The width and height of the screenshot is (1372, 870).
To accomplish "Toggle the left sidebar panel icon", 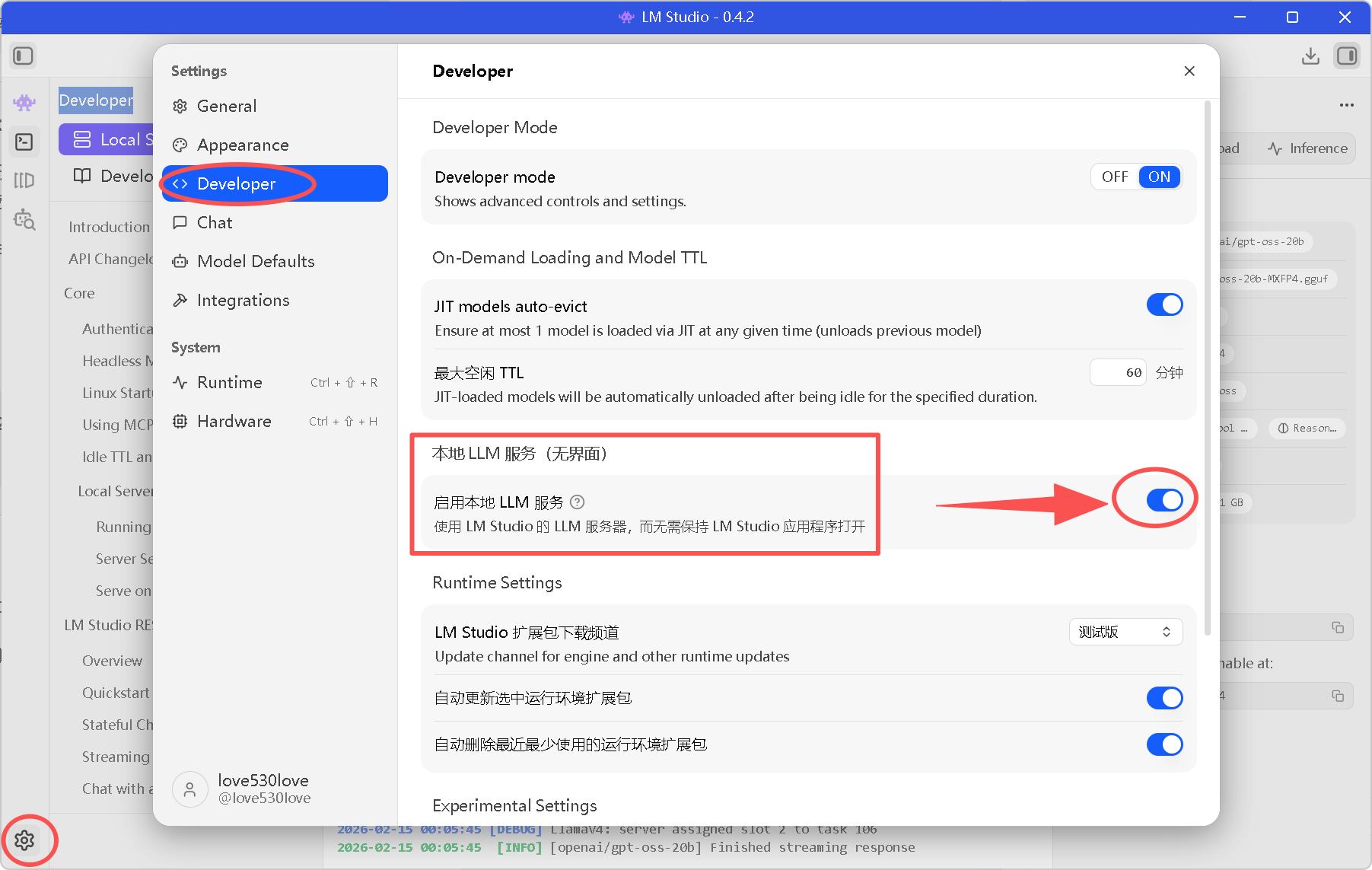I will (x=23, y=56).
